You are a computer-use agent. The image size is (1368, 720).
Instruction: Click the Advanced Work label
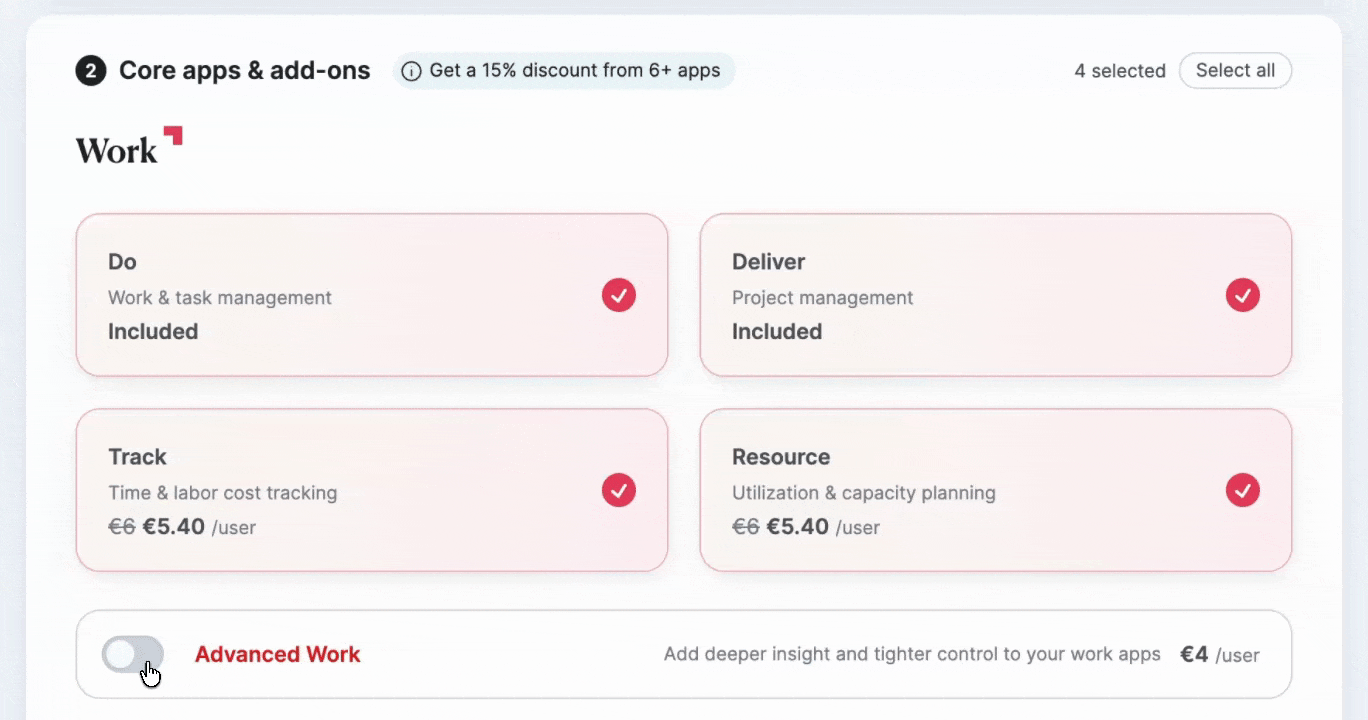click(278, 655)
